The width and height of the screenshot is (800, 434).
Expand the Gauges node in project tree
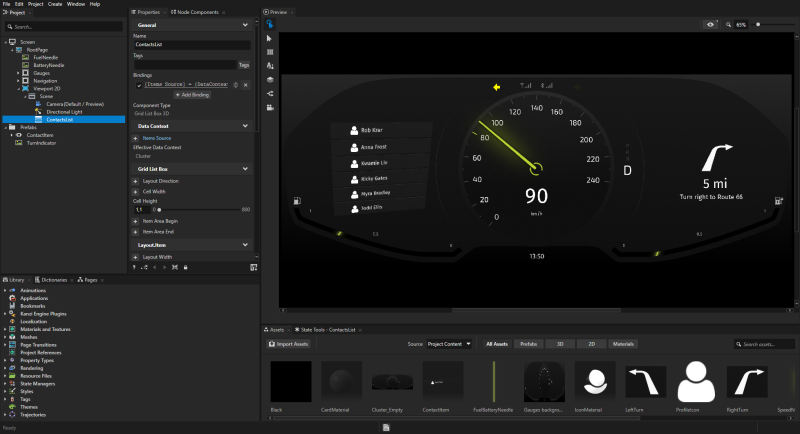coord(18,73)
